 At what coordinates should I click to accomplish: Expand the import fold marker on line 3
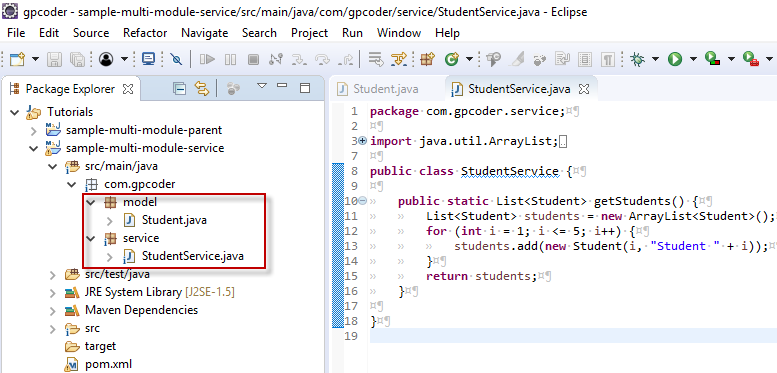(x=362, y=141)
